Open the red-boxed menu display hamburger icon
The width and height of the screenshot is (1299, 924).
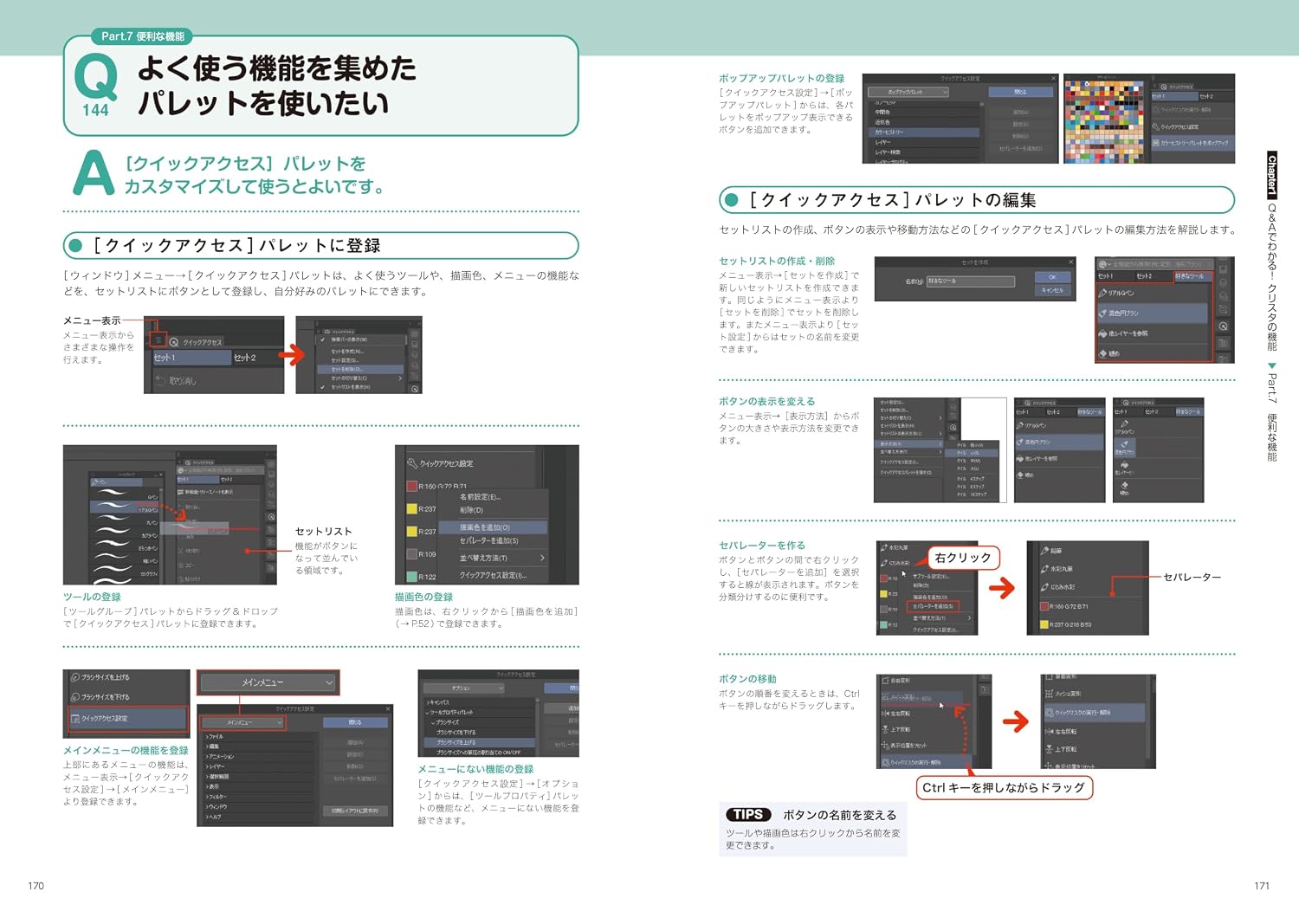point(158,340)
